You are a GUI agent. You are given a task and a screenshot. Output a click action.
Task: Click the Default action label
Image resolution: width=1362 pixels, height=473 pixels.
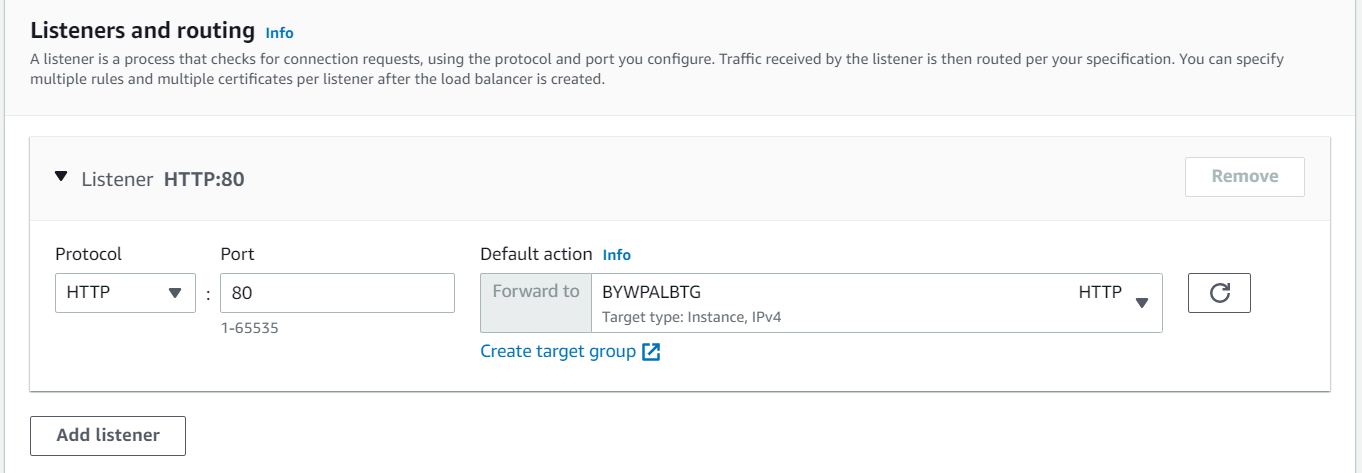point(536,254)
